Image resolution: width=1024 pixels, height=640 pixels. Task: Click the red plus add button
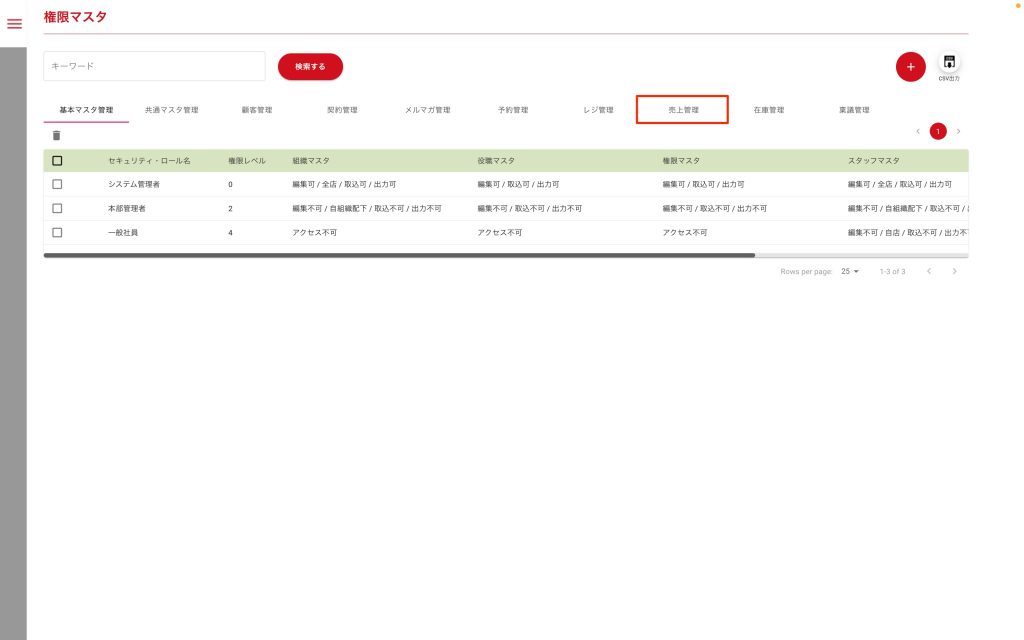click(x=910, y=66)
